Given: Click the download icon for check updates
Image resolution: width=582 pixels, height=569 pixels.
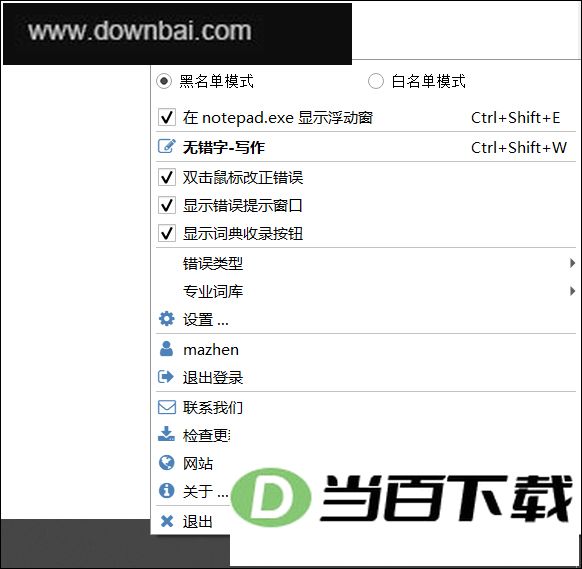Looking at the screenshot, I should [x=166, y=434].
